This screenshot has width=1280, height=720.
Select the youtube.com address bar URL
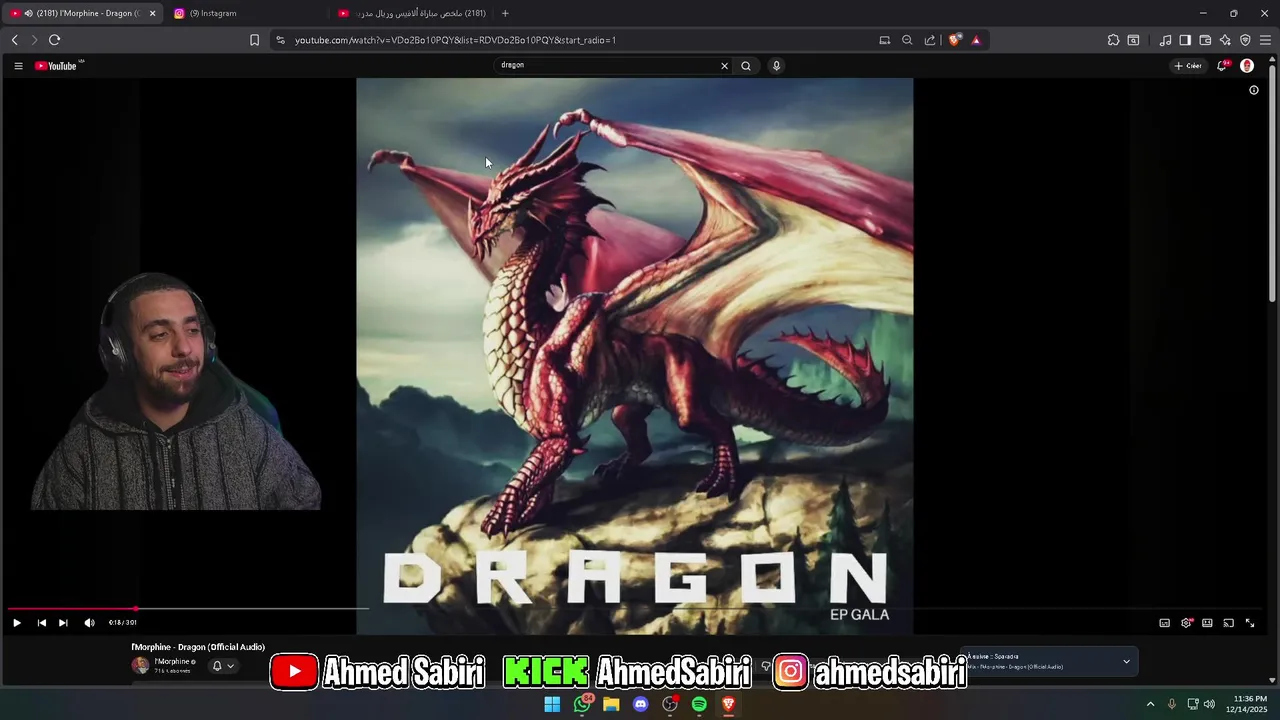tap(455, 40)
